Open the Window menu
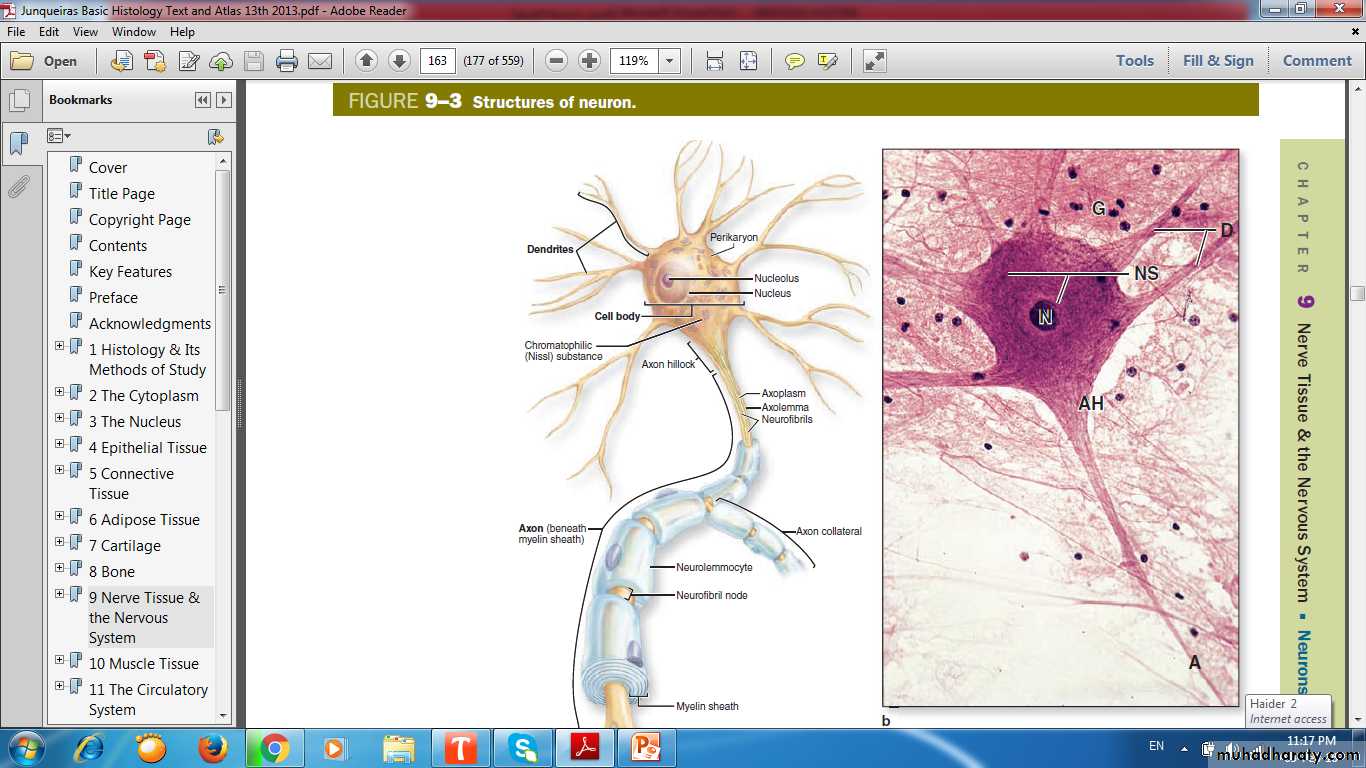Screen dimensions: 1366x768 tap(134, 32)
